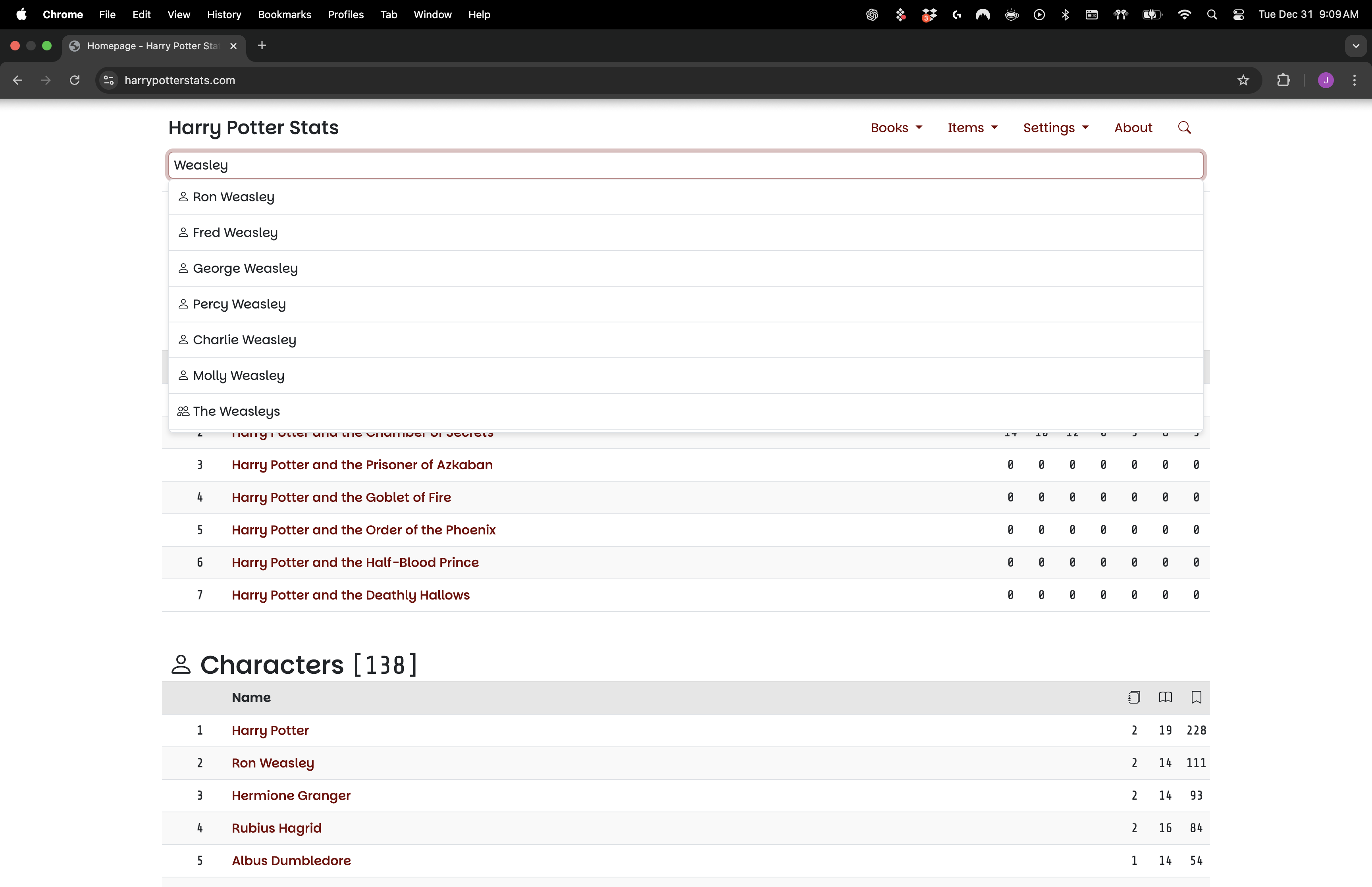This screenshot has height=887, width=1372.
Task: Open the Chrome extensions puzzle icon
Action: tap(1283, 80)
